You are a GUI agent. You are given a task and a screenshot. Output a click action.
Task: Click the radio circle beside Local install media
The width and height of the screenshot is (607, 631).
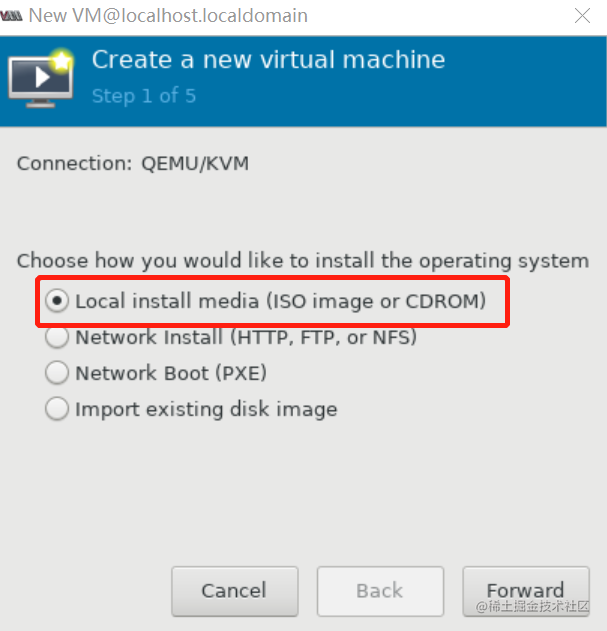[58, 300]
